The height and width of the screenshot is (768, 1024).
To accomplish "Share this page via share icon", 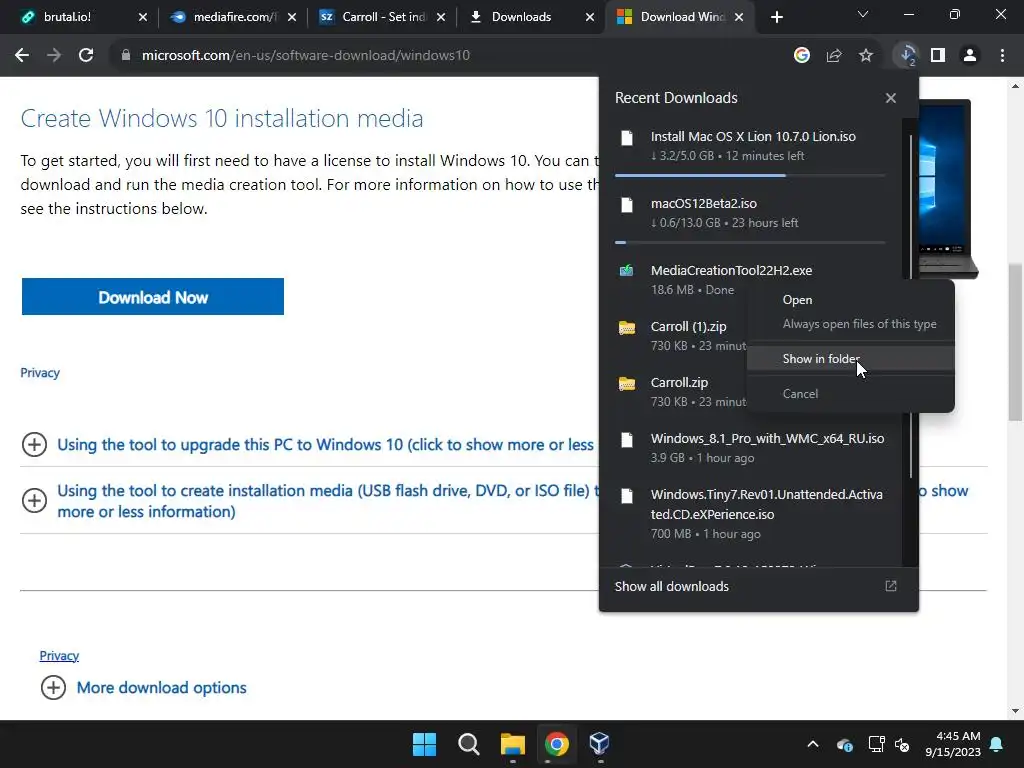I will (x=834, y=56).
